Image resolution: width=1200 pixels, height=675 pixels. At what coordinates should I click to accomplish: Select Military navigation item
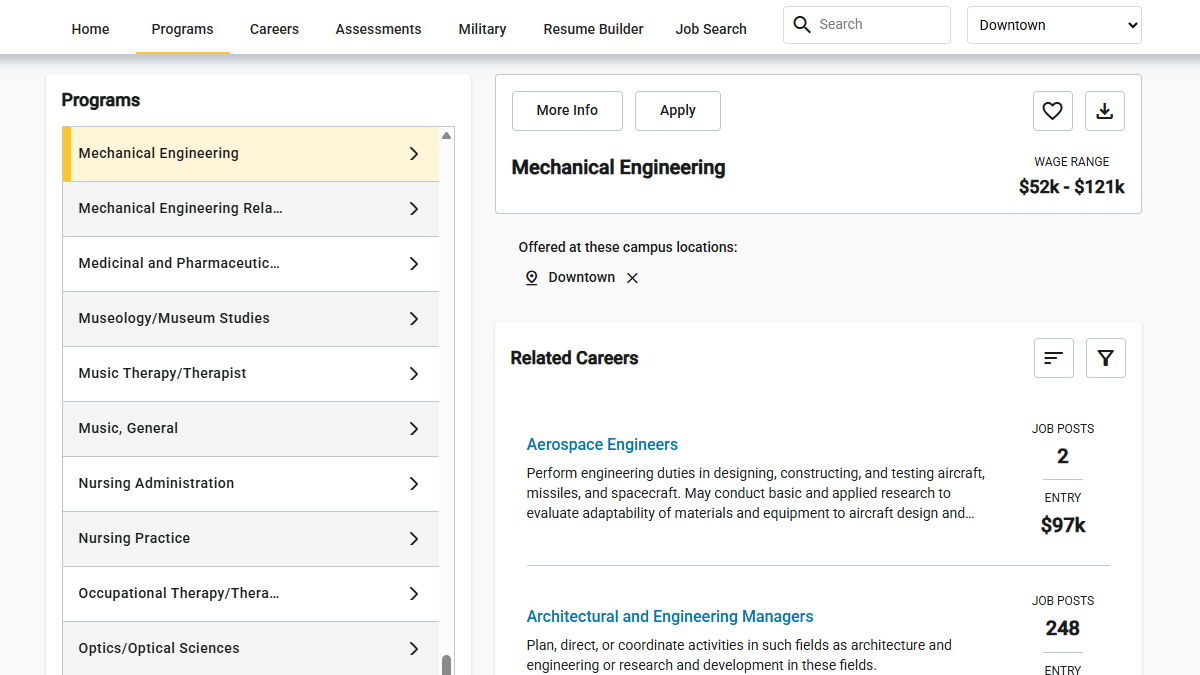tap(482, 29)
